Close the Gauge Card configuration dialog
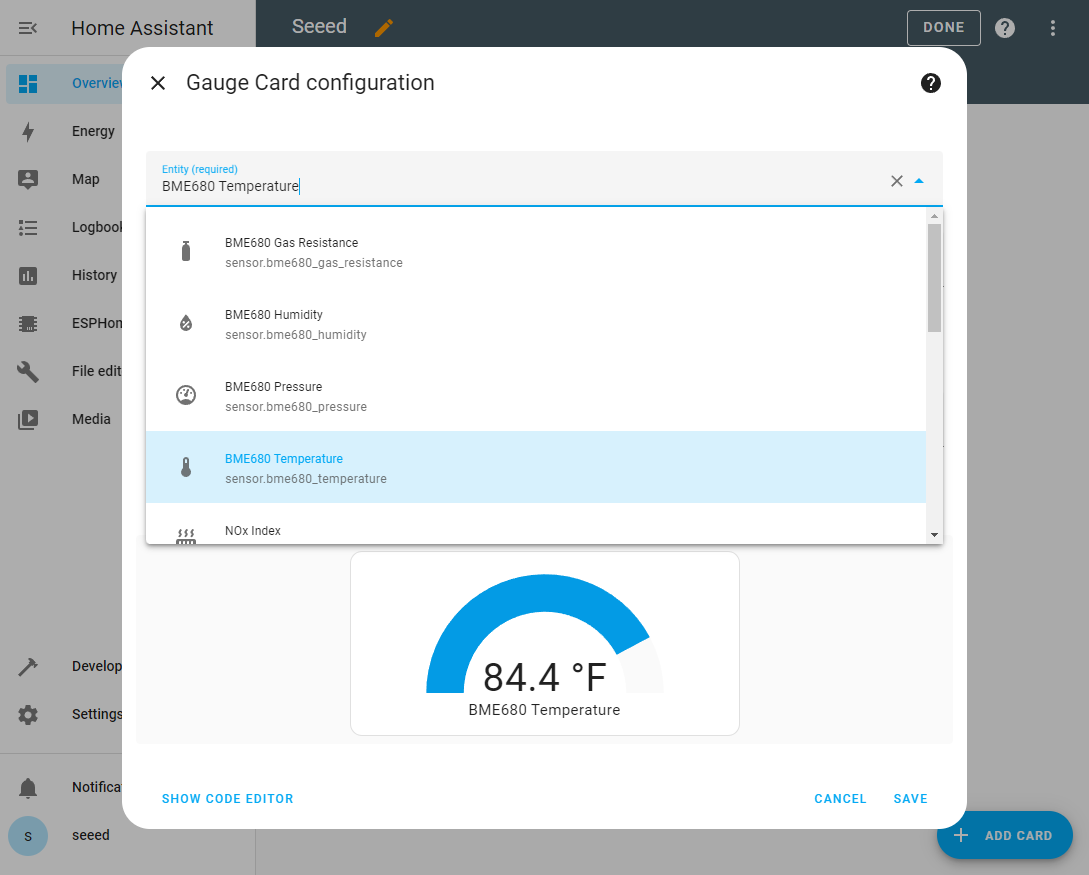Image resolution: width=1089 pixels, height=875 pixels. tap(158, 83)
